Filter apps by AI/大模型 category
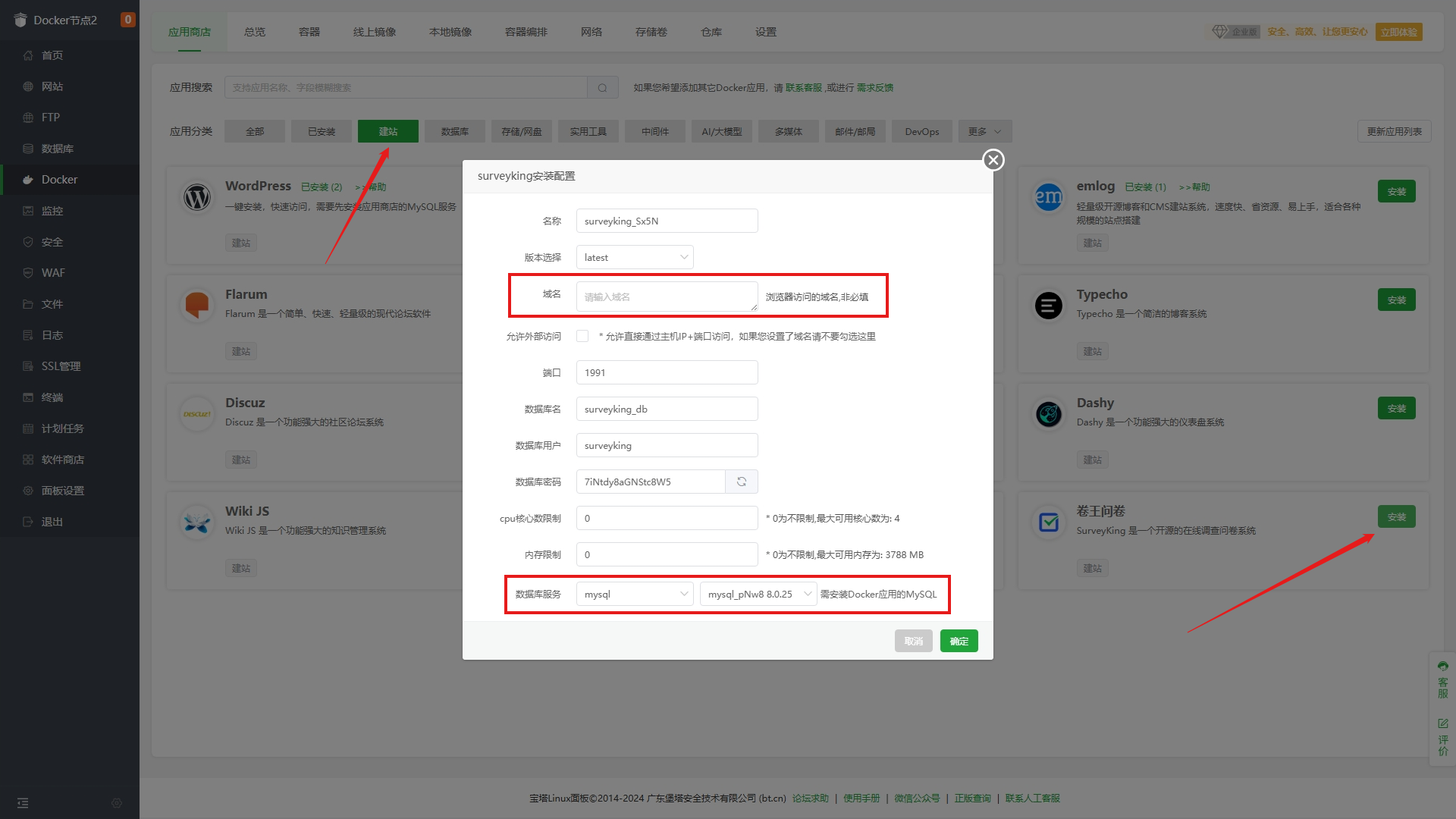 click(722, 131)
